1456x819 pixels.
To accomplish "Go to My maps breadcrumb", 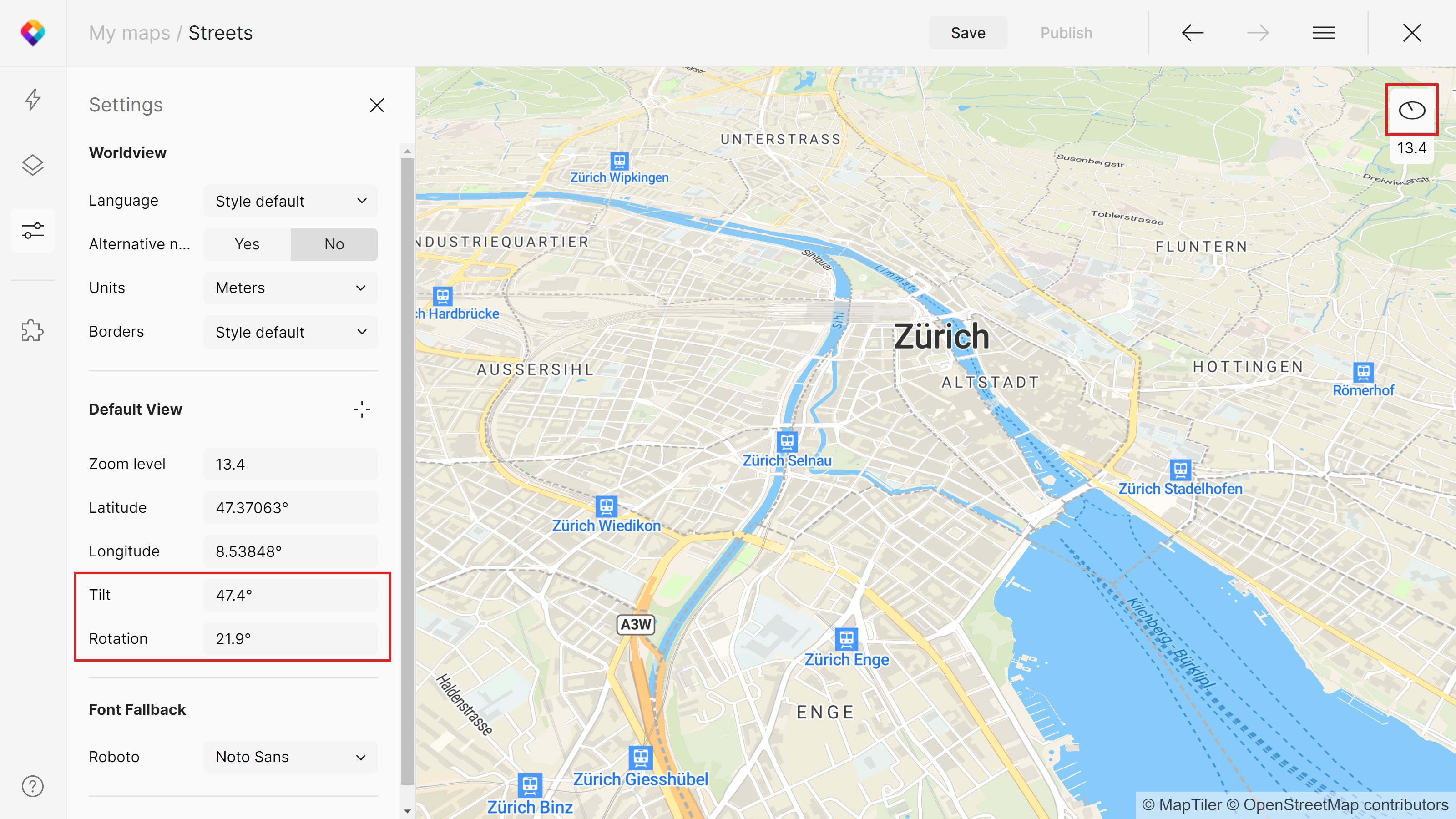I will click(x=129, y=33).
